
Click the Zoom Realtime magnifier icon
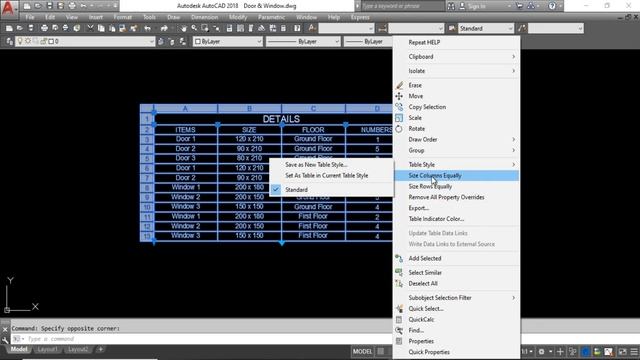194,28
